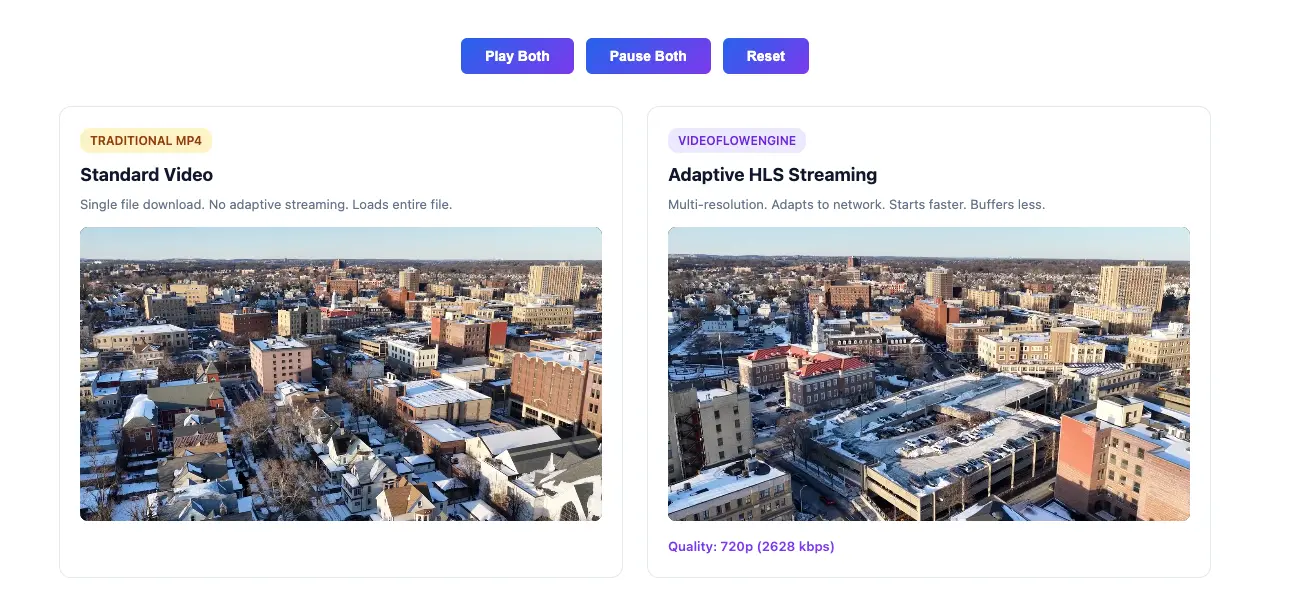Click the pink building in the Standard video

click(280, 364)
